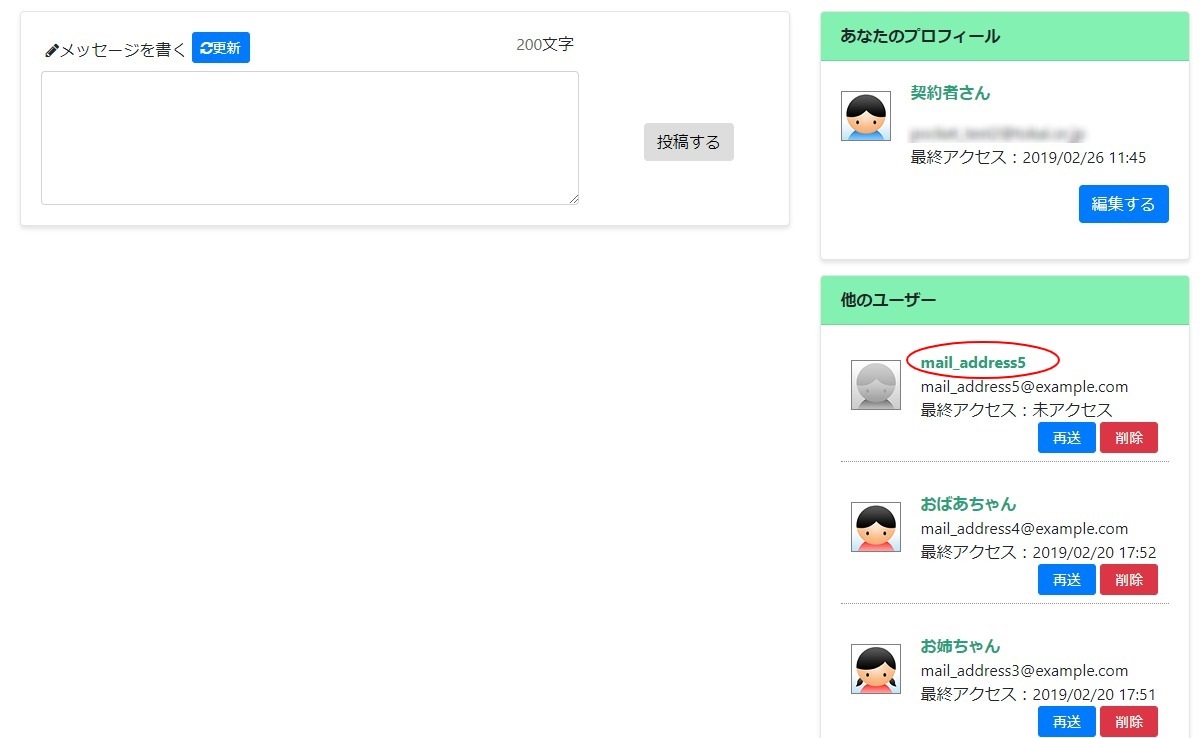This screenshot has height=738, width=1202.
Task: Open the 契約者さん profile avatar image
Action: 866,115
